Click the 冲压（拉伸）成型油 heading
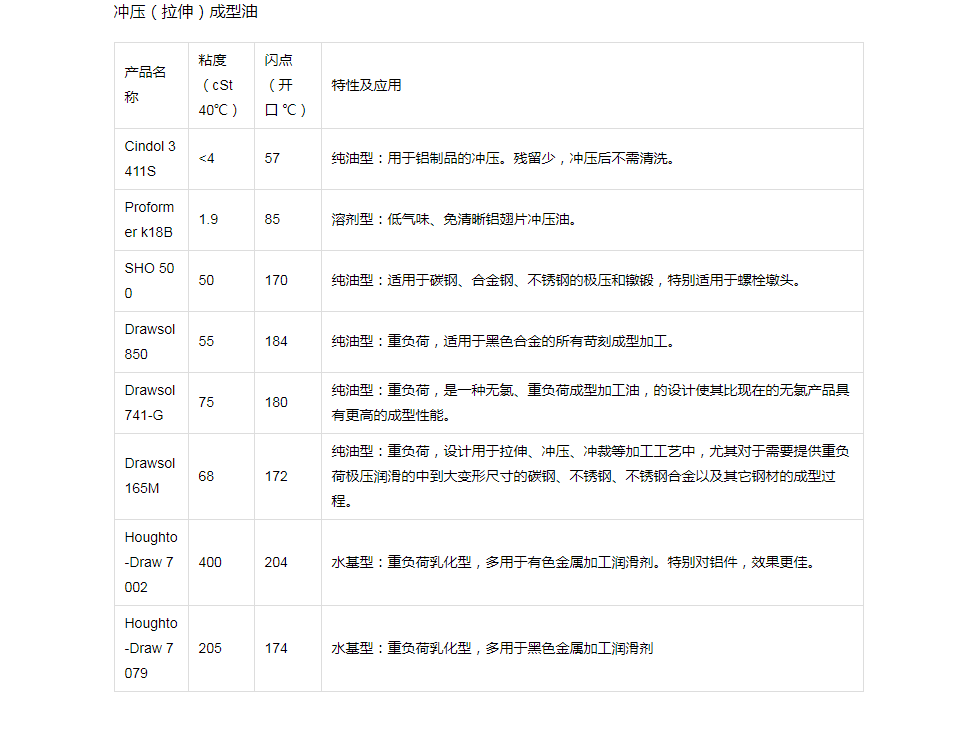 point(186,13)
